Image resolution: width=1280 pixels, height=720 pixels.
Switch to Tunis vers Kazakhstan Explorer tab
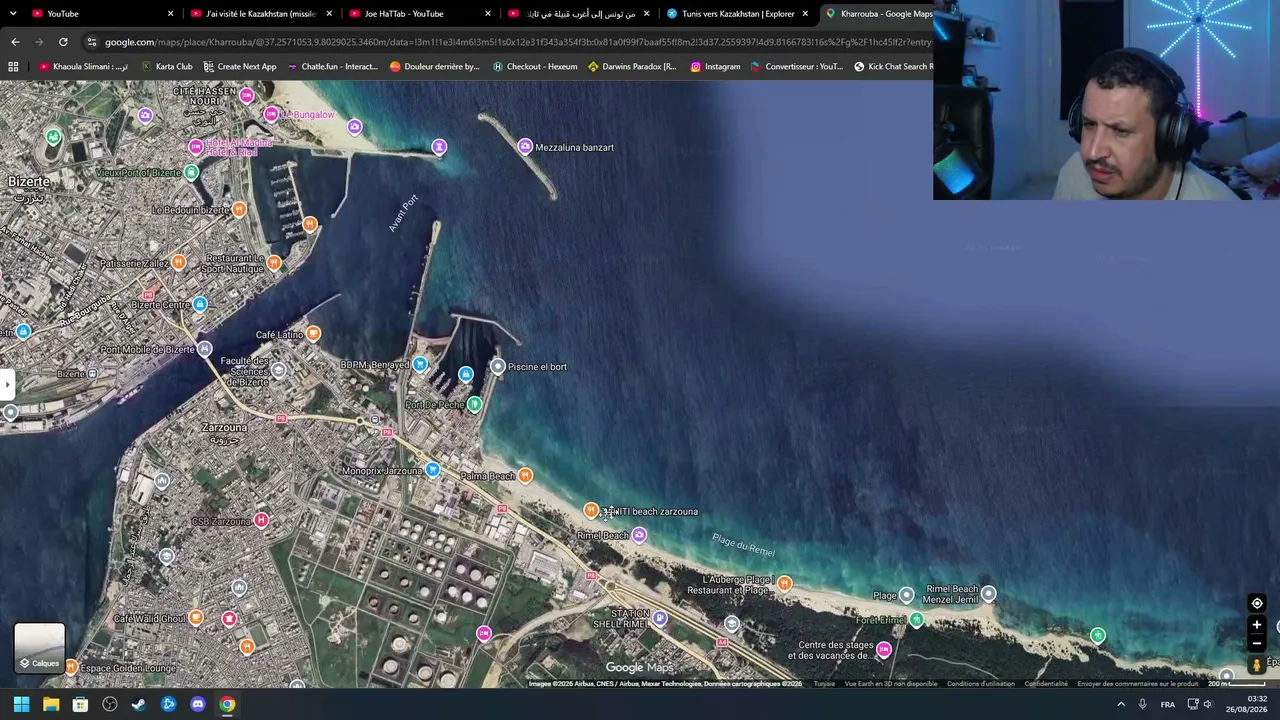click(738, 14)
